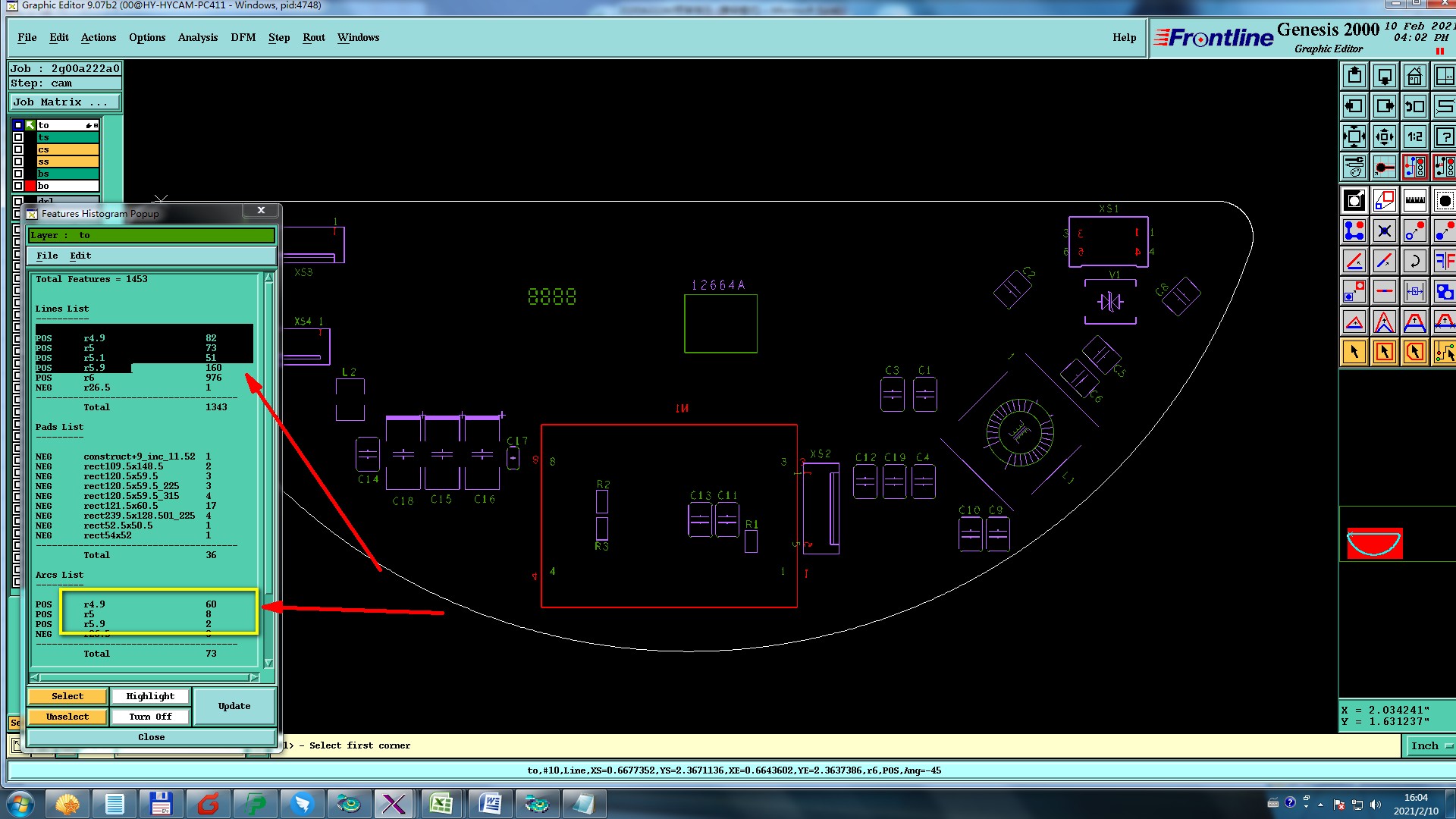The width and height of the screenshot is (1456, 819).
Task: Click the green arrow indicator of layer 'to'
Action: click(x=30, y=125)
